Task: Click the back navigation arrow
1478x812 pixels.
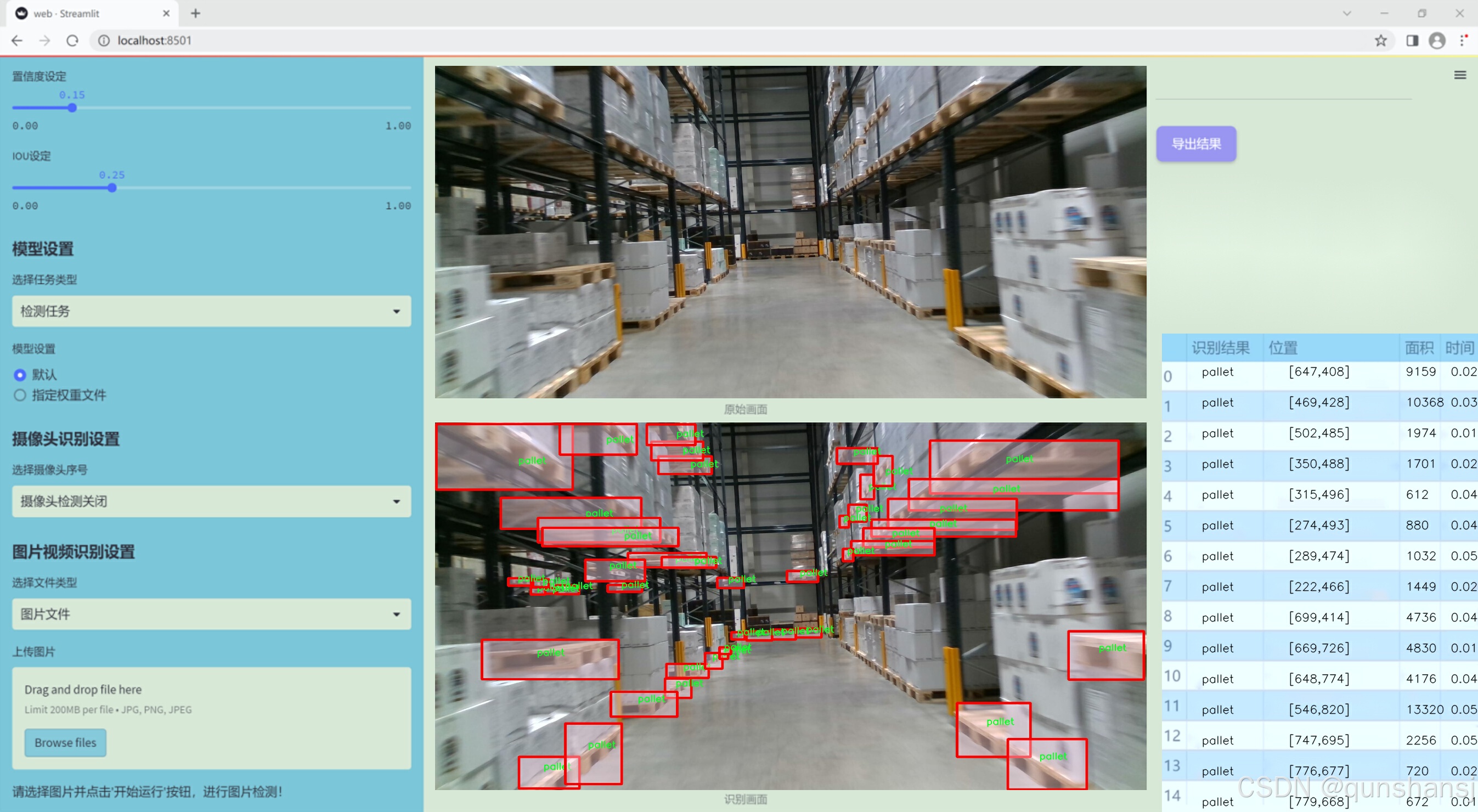Action: [17, 41]
